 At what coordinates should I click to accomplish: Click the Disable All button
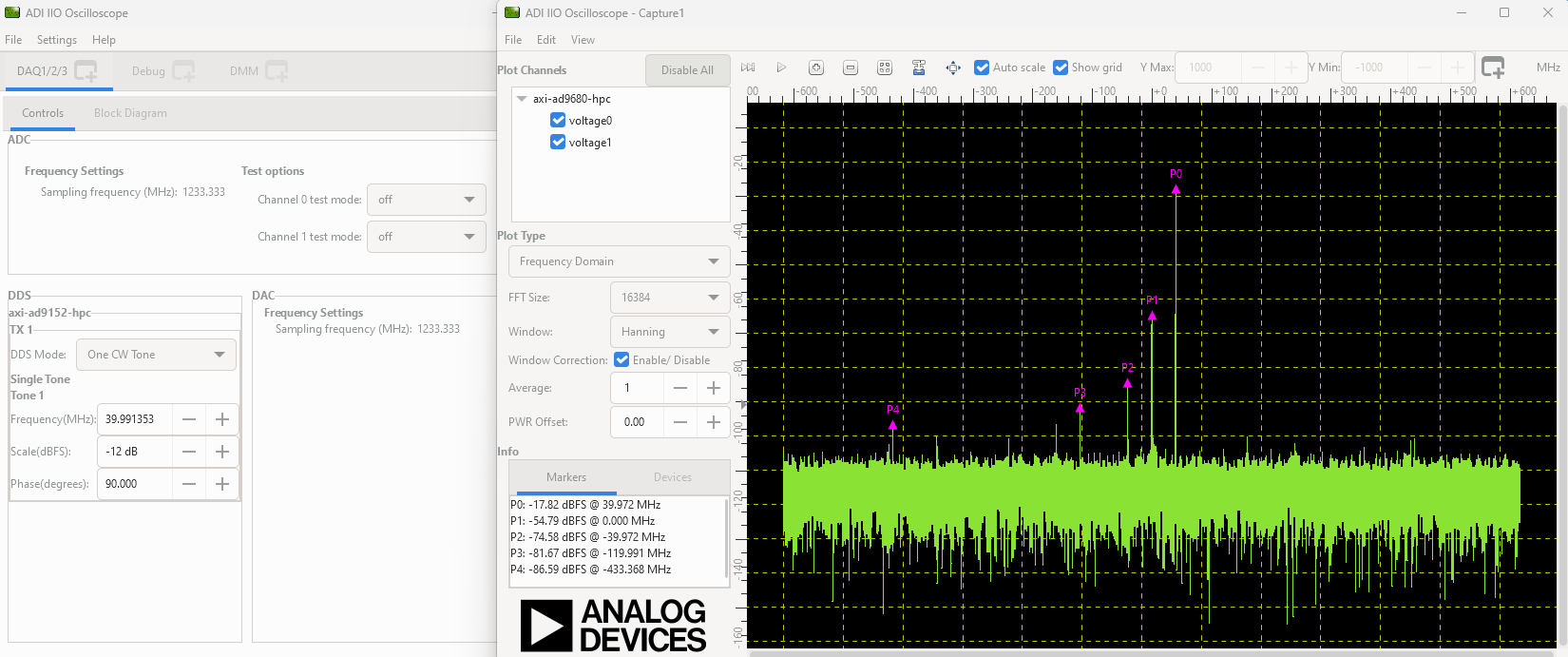click(x=687, y=70)
